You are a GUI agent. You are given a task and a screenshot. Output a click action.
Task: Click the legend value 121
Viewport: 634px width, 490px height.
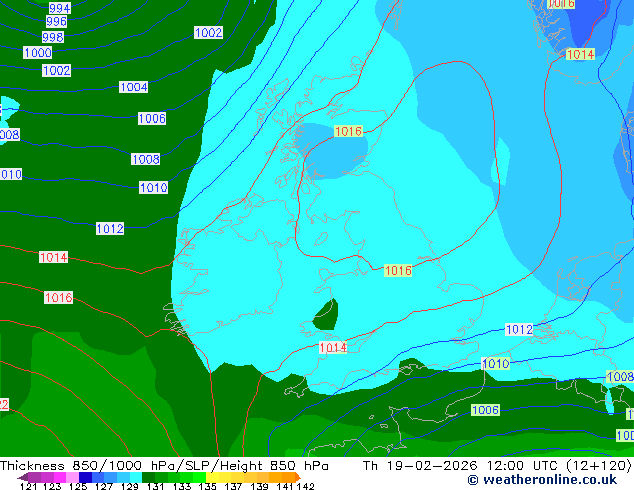[28, 486]
